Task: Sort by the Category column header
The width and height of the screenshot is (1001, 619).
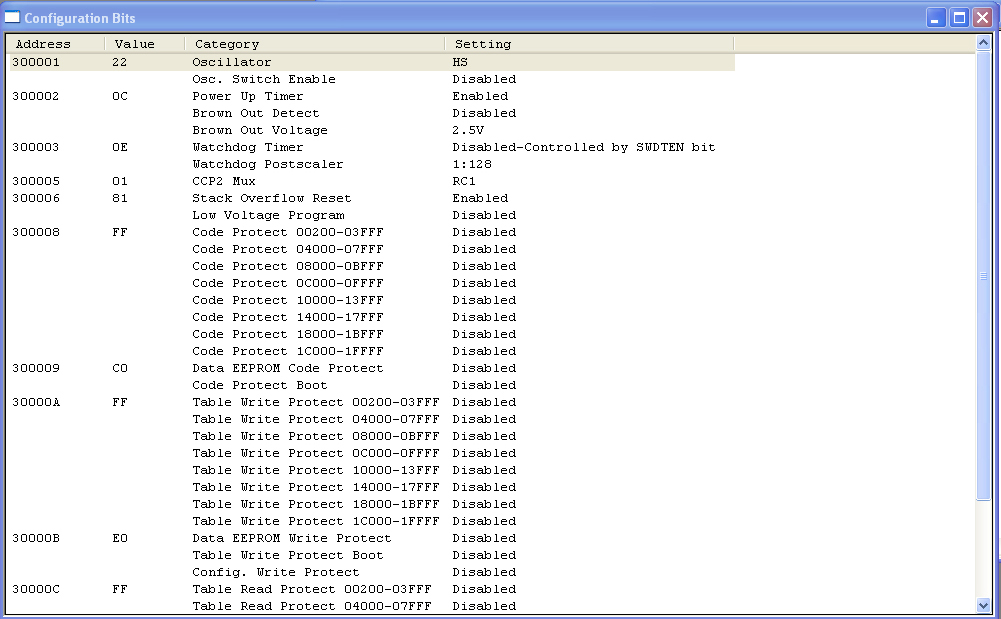Action: 315,44
